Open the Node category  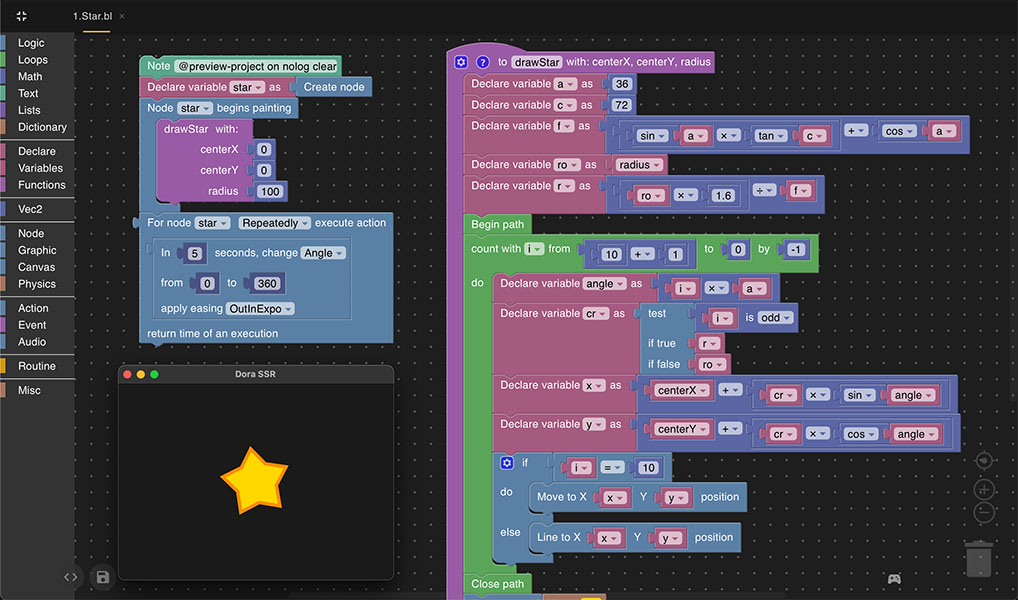point(31,233)
